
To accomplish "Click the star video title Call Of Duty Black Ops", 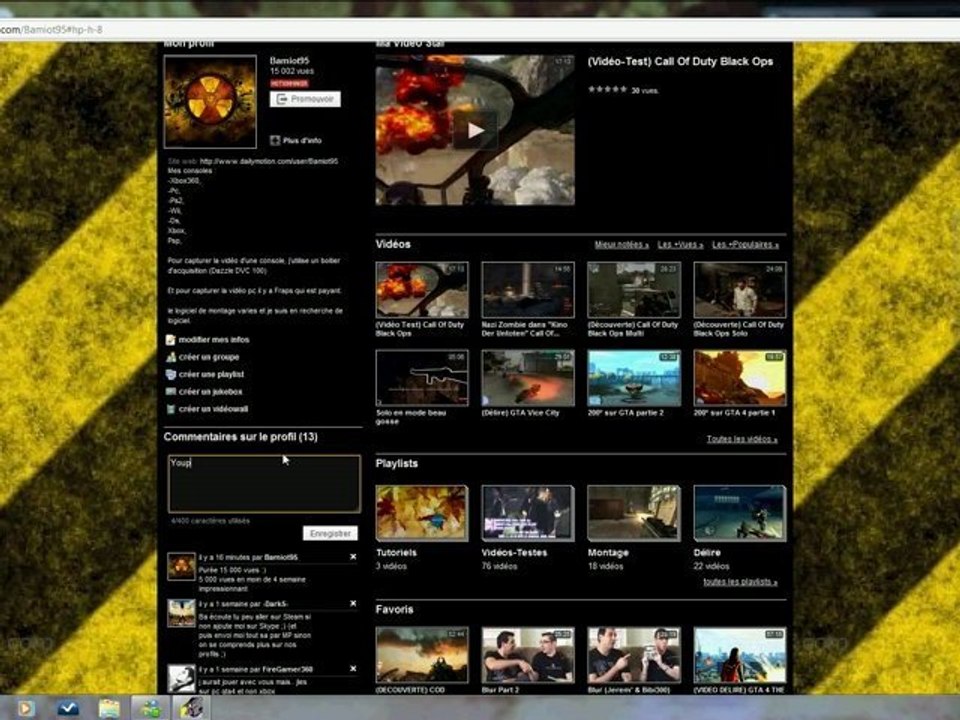I will pos(680,61).
